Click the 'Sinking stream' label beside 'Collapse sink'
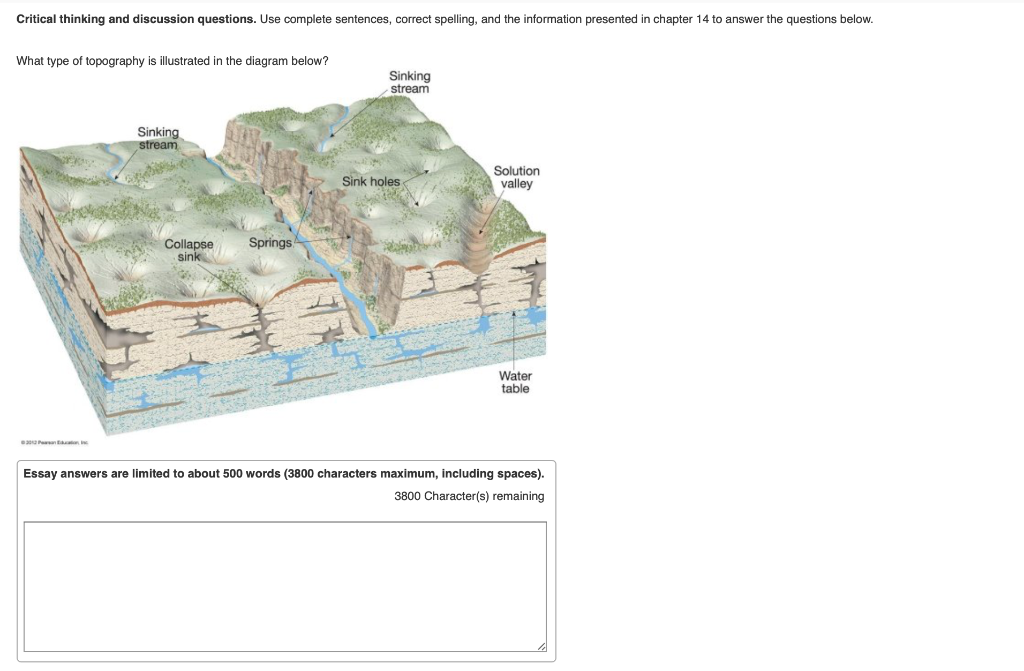Viewport: 1024px width, 671px height. [158, 139]
